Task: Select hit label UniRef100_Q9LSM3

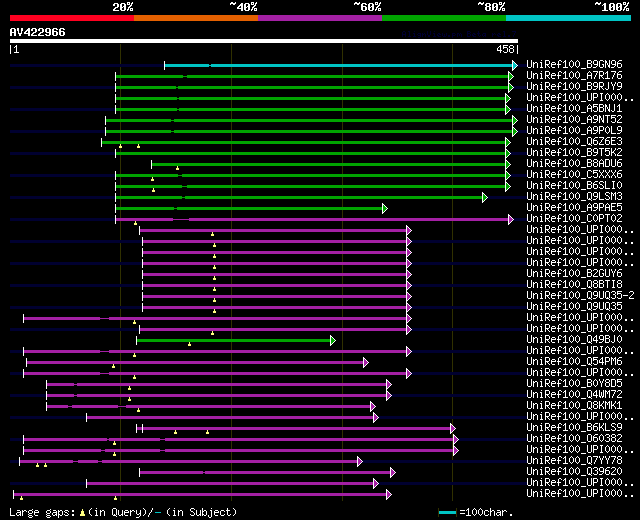Action: (x=574, y=197)
